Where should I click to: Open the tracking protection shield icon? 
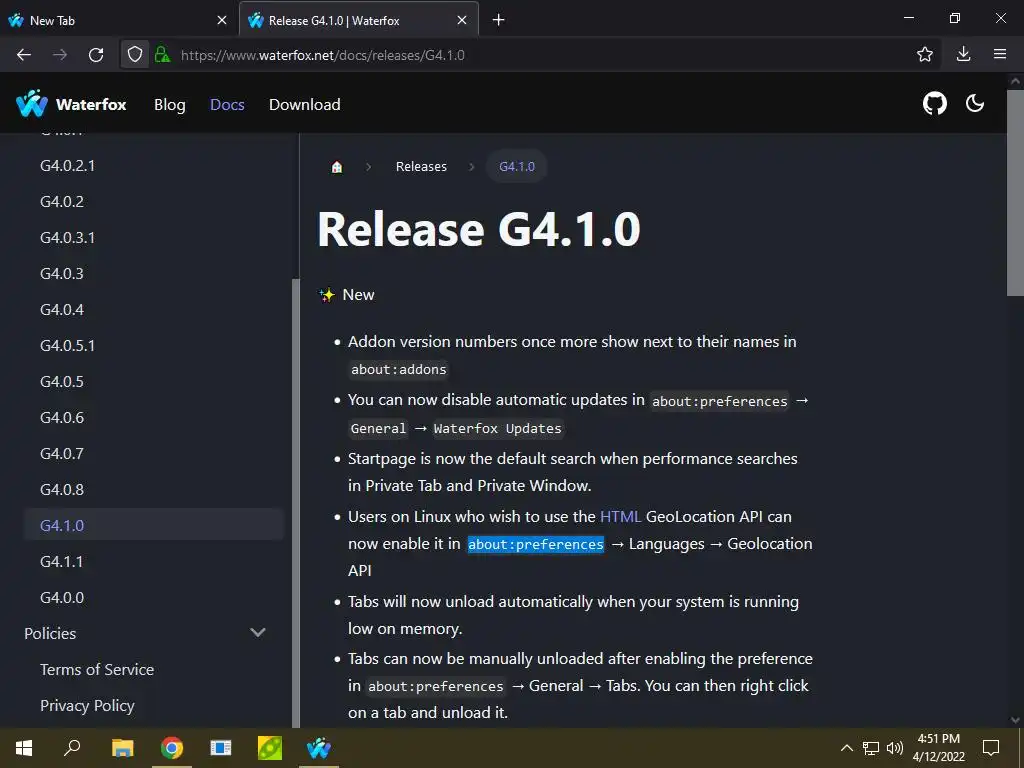click(x=135, y=54)
